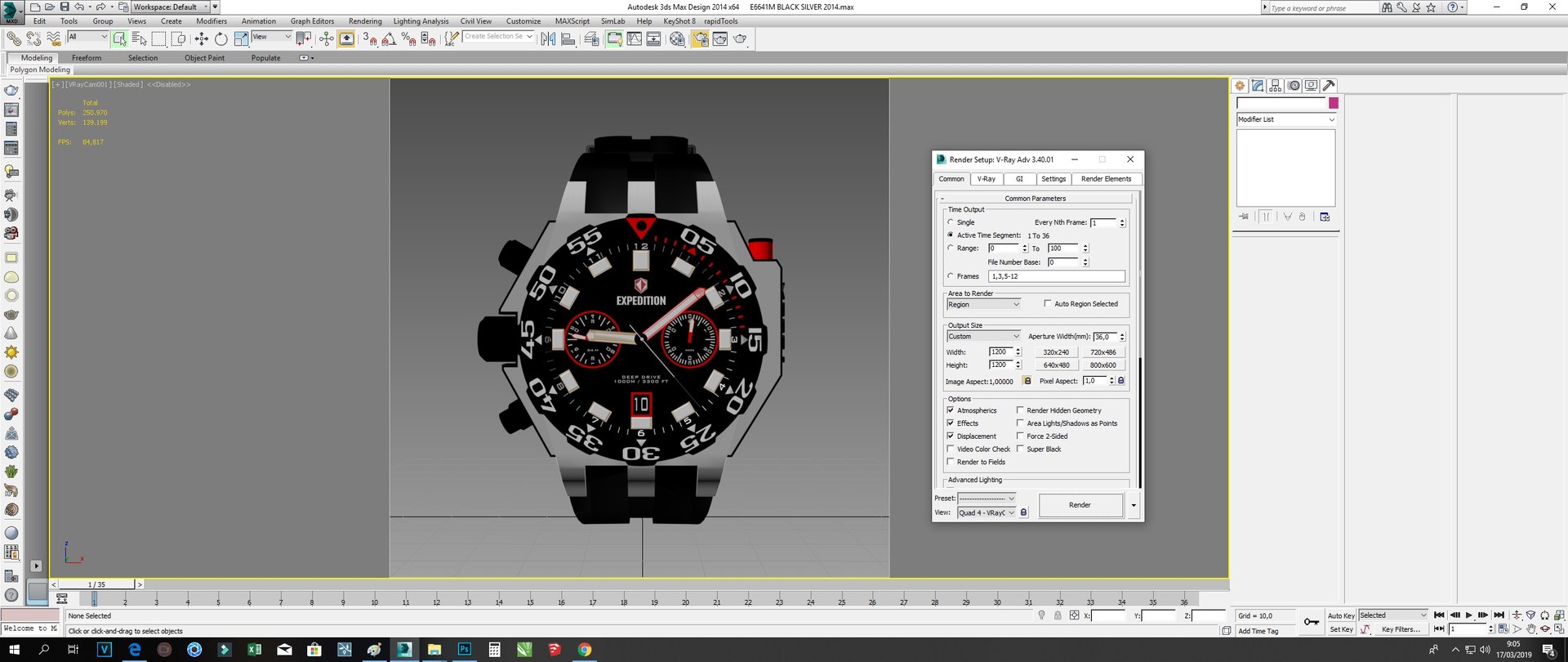Click the Save File icon in title bar
1568x662 pixels.
click(x=65, y=7)
